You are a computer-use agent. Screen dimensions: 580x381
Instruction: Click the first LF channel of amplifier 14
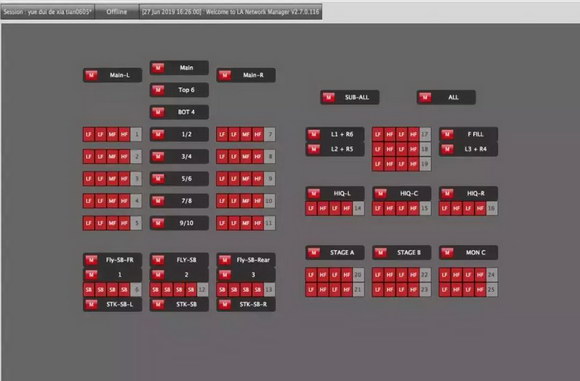[x=311, y=208]
